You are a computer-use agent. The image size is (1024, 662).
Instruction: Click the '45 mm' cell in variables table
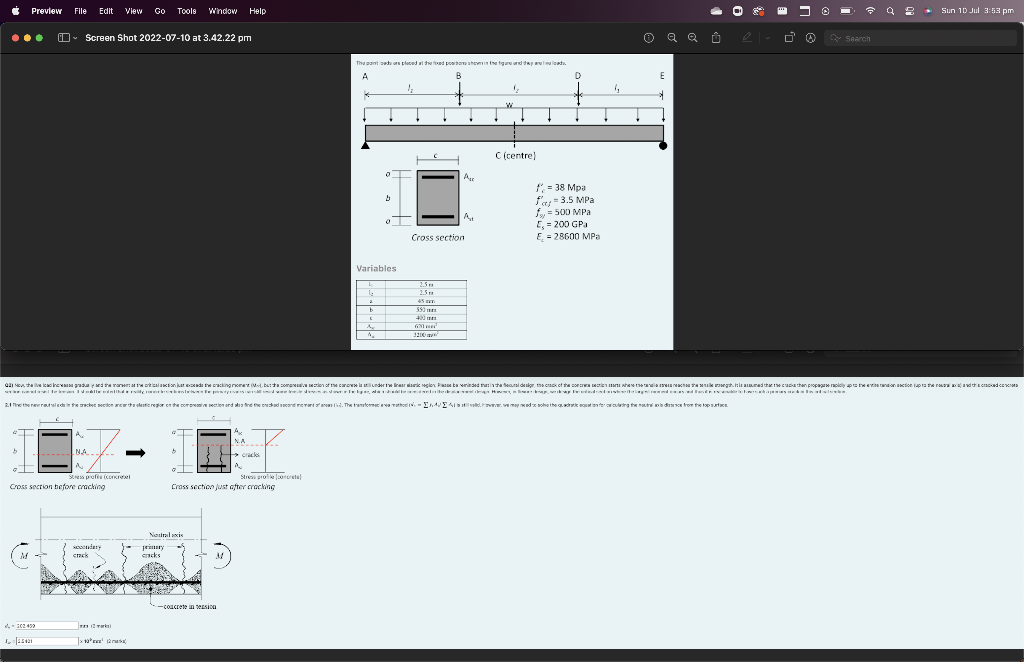(x=426, y=301)
